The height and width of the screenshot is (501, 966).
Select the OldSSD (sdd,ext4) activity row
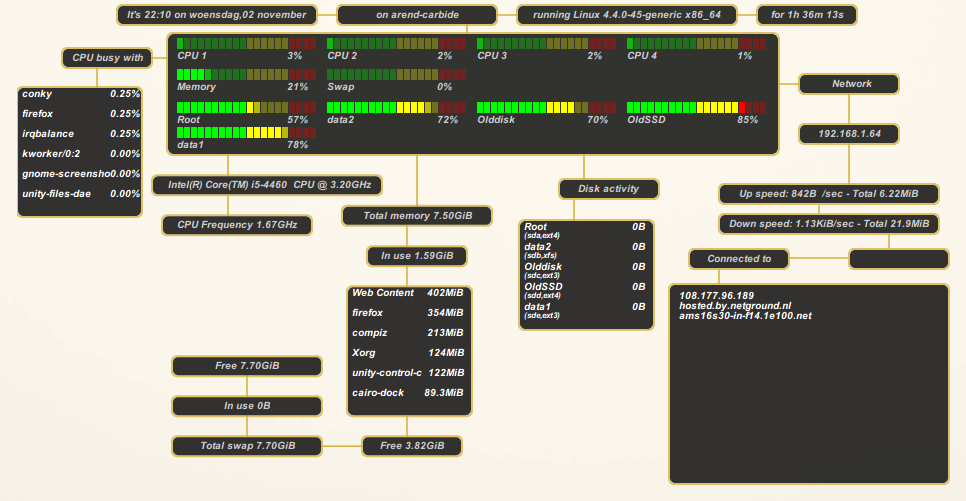click(x=585, y=290)
